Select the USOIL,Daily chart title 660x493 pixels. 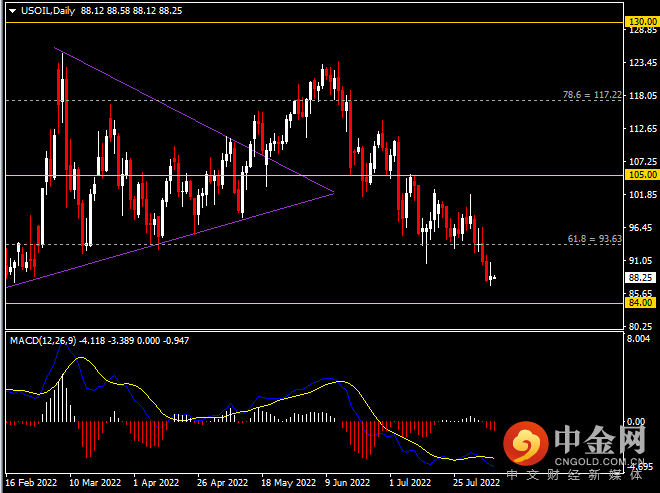tap(48, 11)
